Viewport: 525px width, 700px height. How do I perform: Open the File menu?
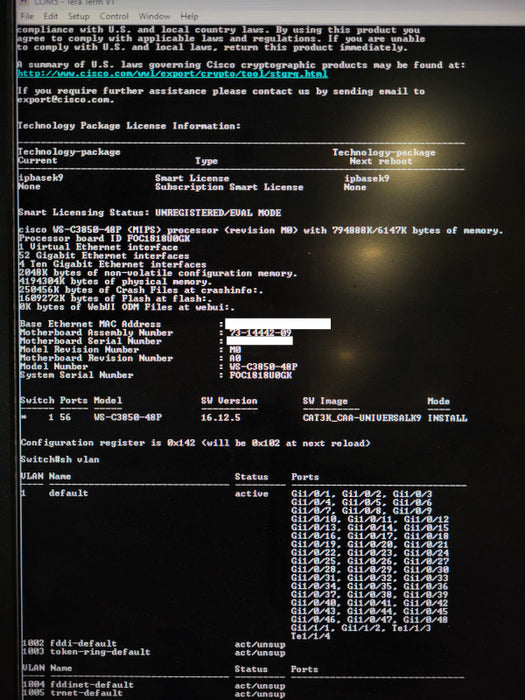(x=27, y=16)
